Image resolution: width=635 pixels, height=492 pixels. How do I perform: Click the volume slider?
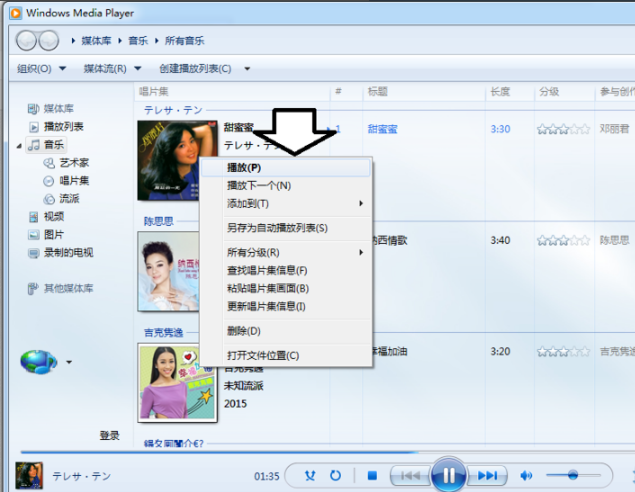pyautogui.click(x=573, y=475)
